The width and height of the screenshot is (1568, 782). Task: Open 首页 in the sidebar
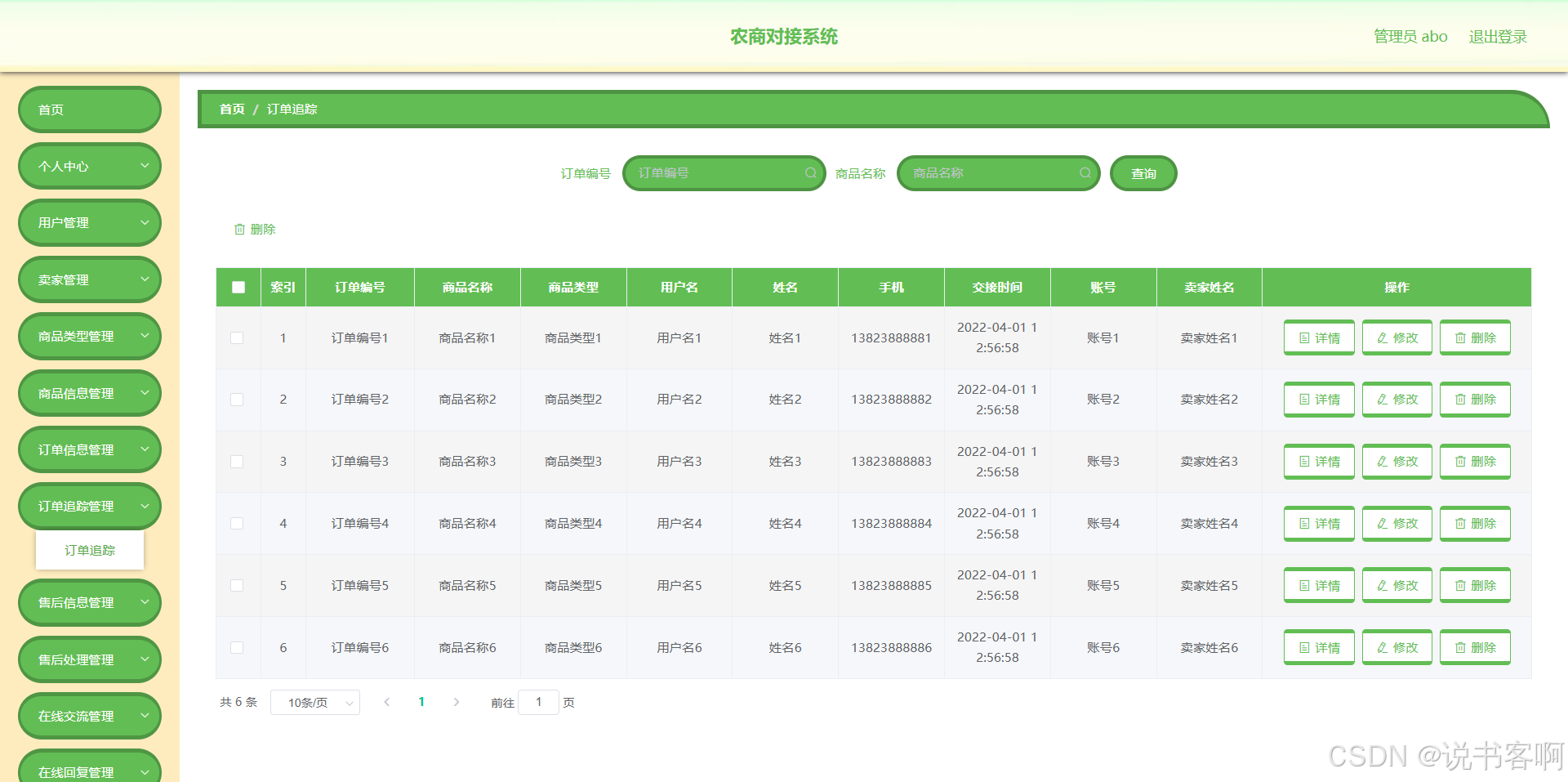tap(90, 109)
